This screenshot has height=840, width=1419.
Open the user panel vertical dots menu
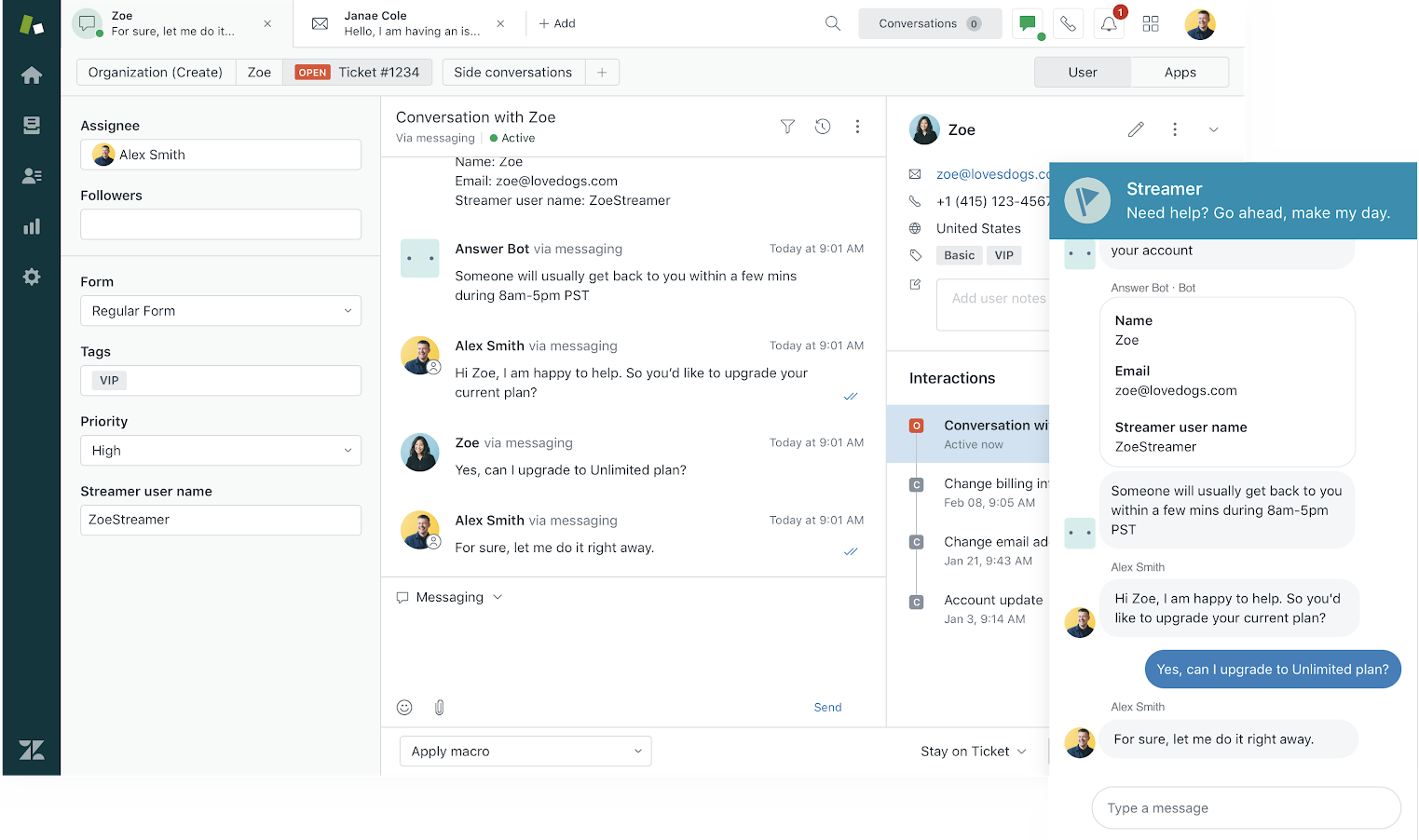pyautogui.click(x=1175, y=129)
